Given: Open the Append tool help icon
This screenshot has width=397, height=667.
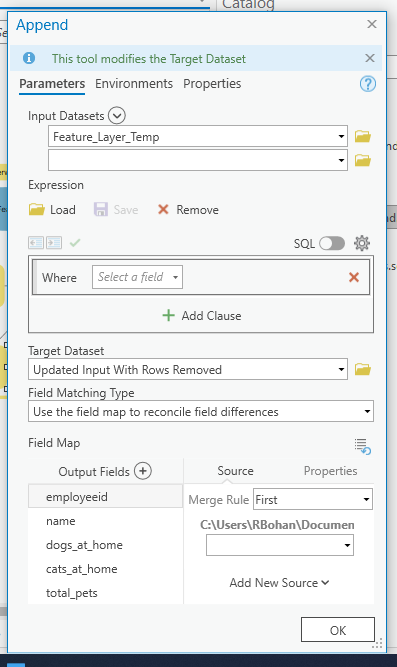Looking at the screenshot, I should coord(368,84).
